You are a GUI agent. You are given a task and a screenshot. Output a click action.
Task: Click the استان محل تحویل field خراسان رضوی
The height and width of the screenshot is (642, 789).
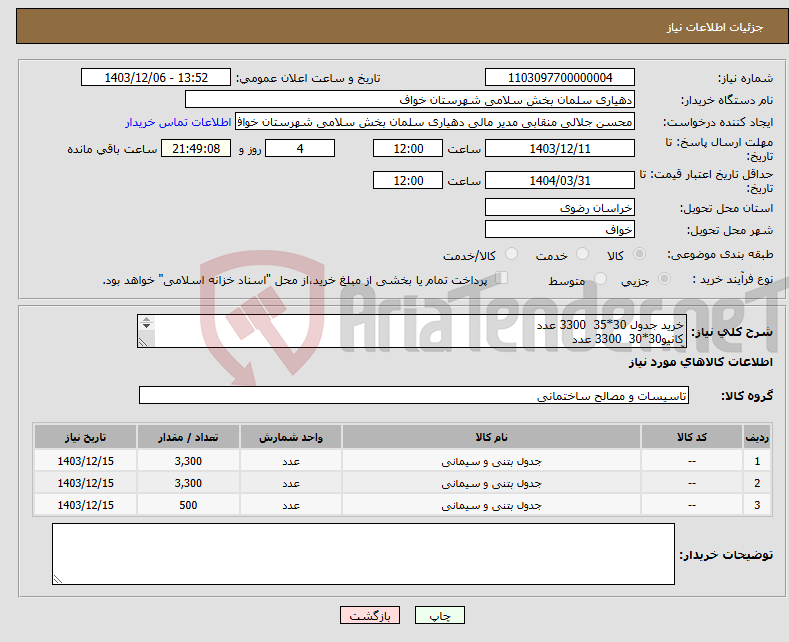[x=560, y=207]
